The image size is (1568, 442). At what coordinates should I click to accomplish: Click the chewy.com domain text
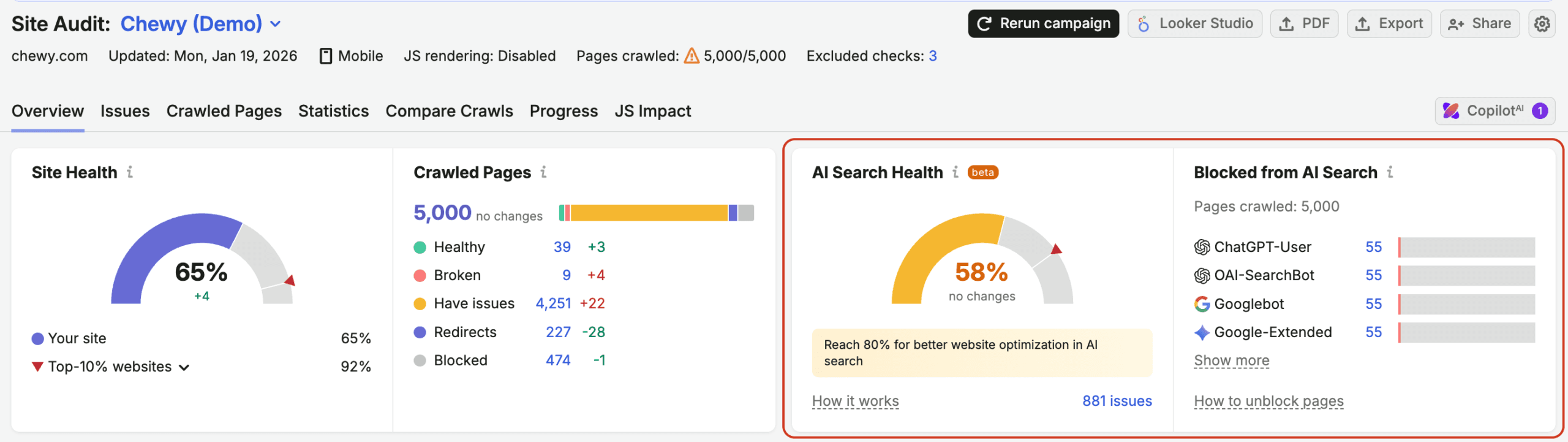pos(50,56)
